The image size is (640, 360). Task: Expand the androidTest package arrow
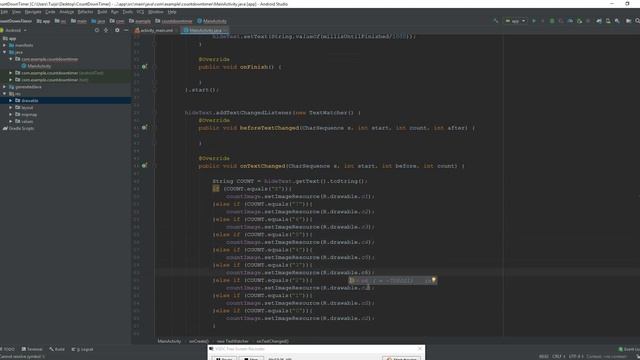point(11,73)
